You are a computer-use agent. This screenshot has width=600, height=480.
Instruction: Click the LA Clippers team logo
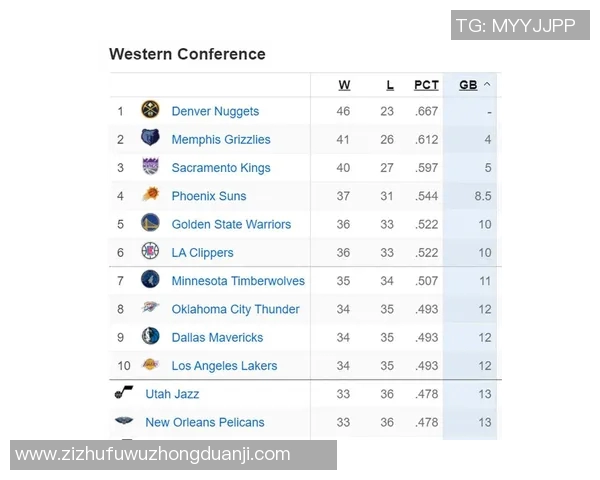point(150,252)
